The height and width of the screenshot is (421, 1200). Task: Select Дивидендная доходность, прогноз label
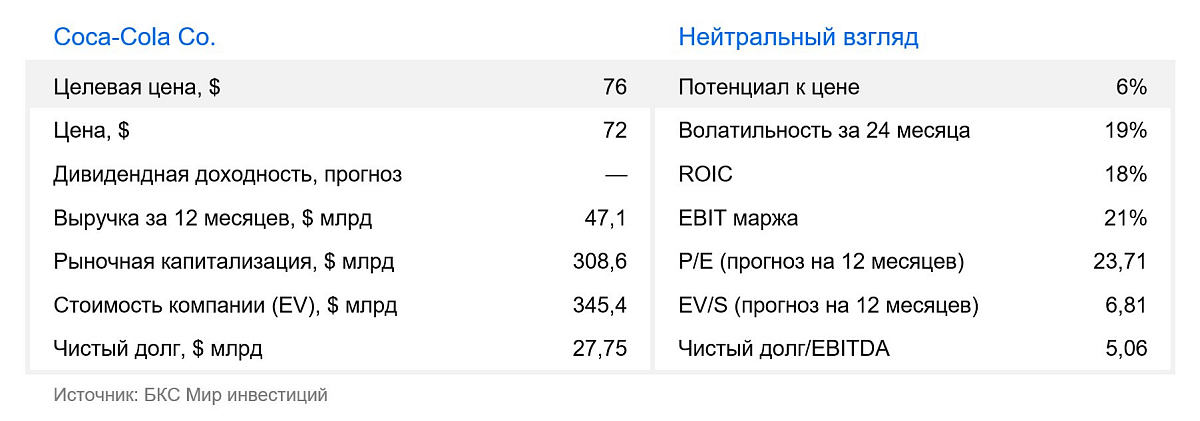pos(227,175)
